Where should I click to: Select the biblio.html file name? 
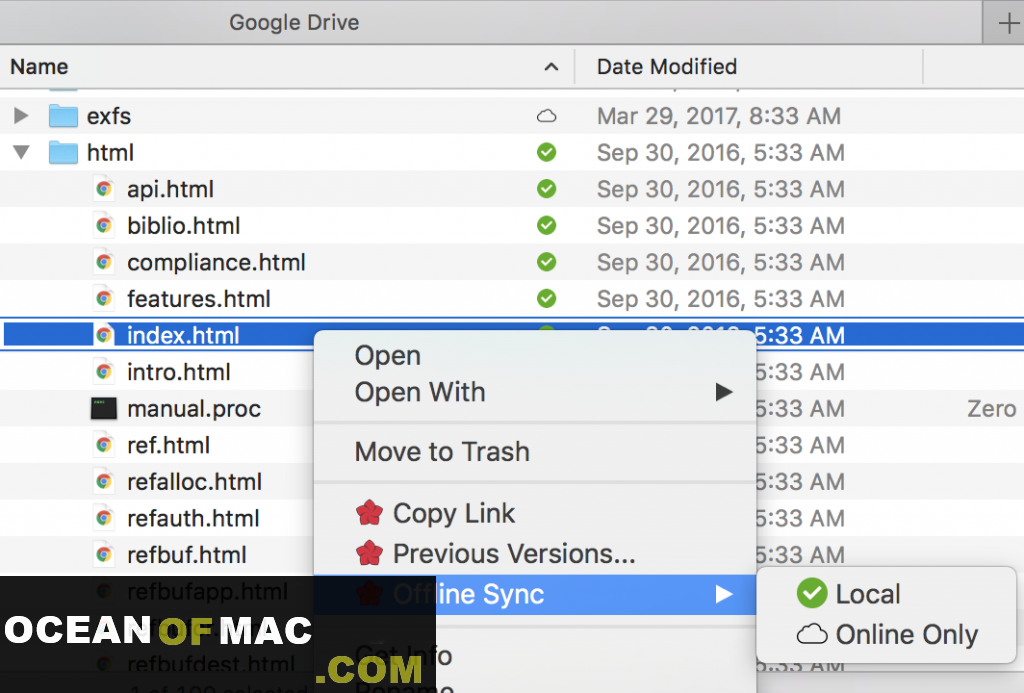(184, 226)
